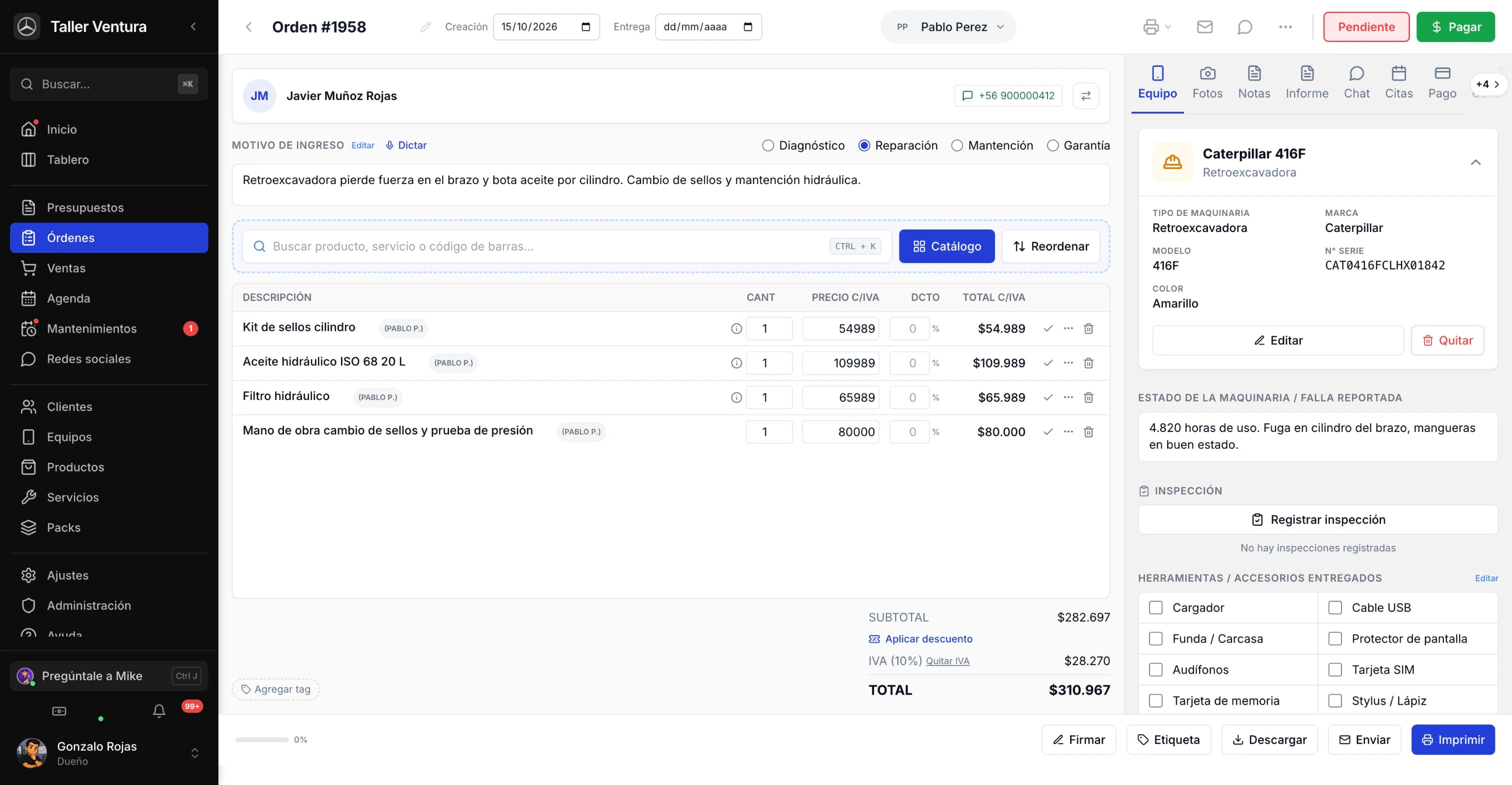Screen dimensions: 1512x785
Task: Select the Mantención radio option
Action: pyautogui.click(x=956, y=145)
